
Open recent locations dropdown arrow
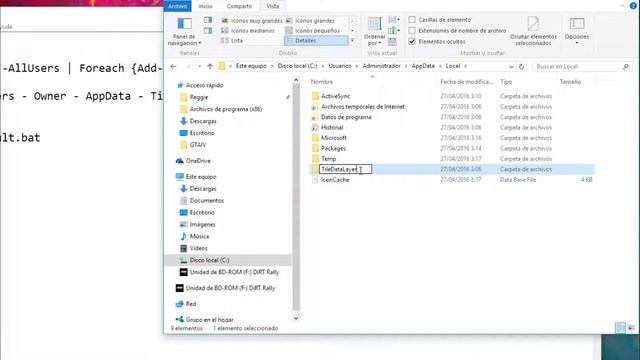[x=199, y=66]
